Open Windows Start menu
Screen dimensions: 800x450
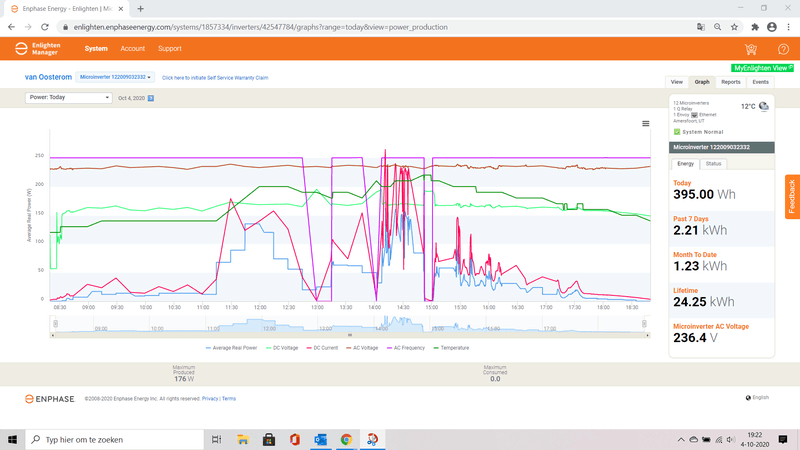[12, 439]
